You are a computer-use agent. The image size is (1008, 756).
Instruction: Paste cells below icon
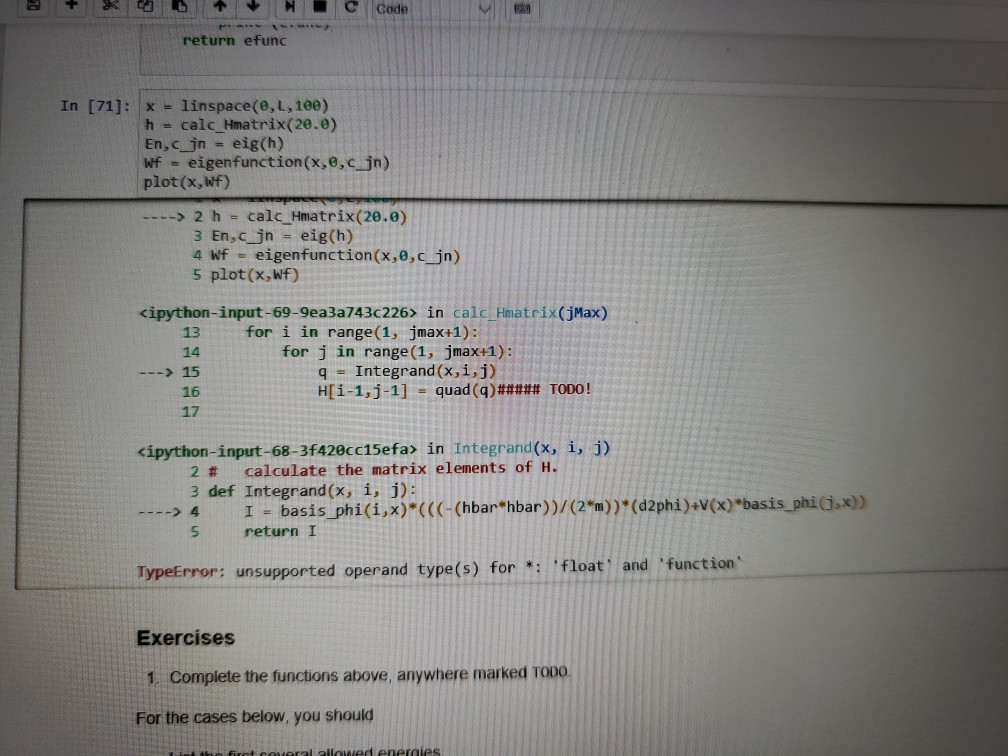pos(180,6)
